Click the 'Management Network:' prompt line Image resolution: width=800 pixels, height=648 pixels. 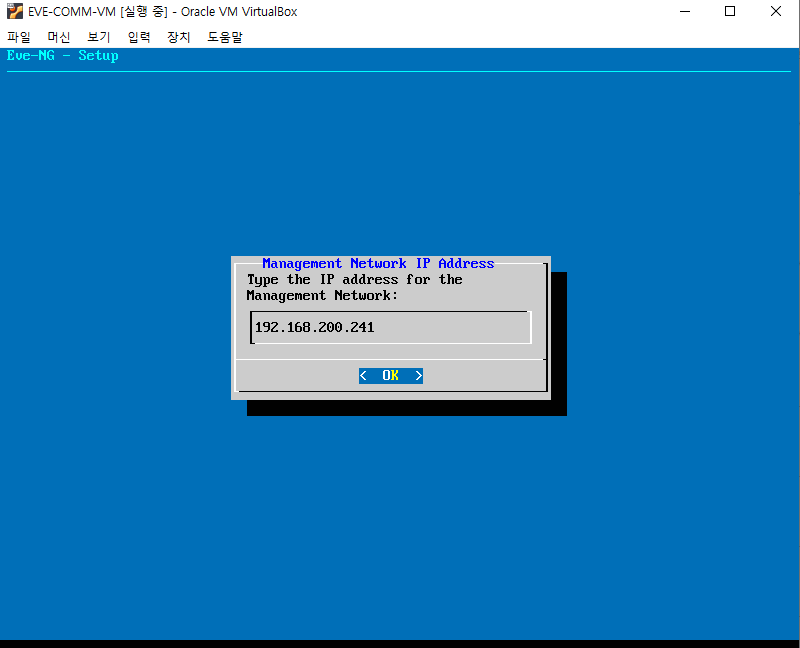[x=322, y=295]
